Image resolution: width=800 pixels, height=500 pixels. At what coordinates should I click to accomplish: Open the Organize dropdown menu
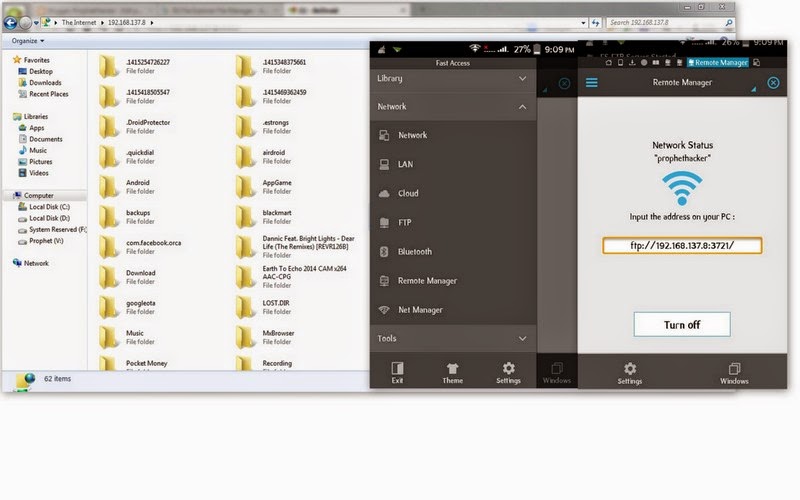28,41
